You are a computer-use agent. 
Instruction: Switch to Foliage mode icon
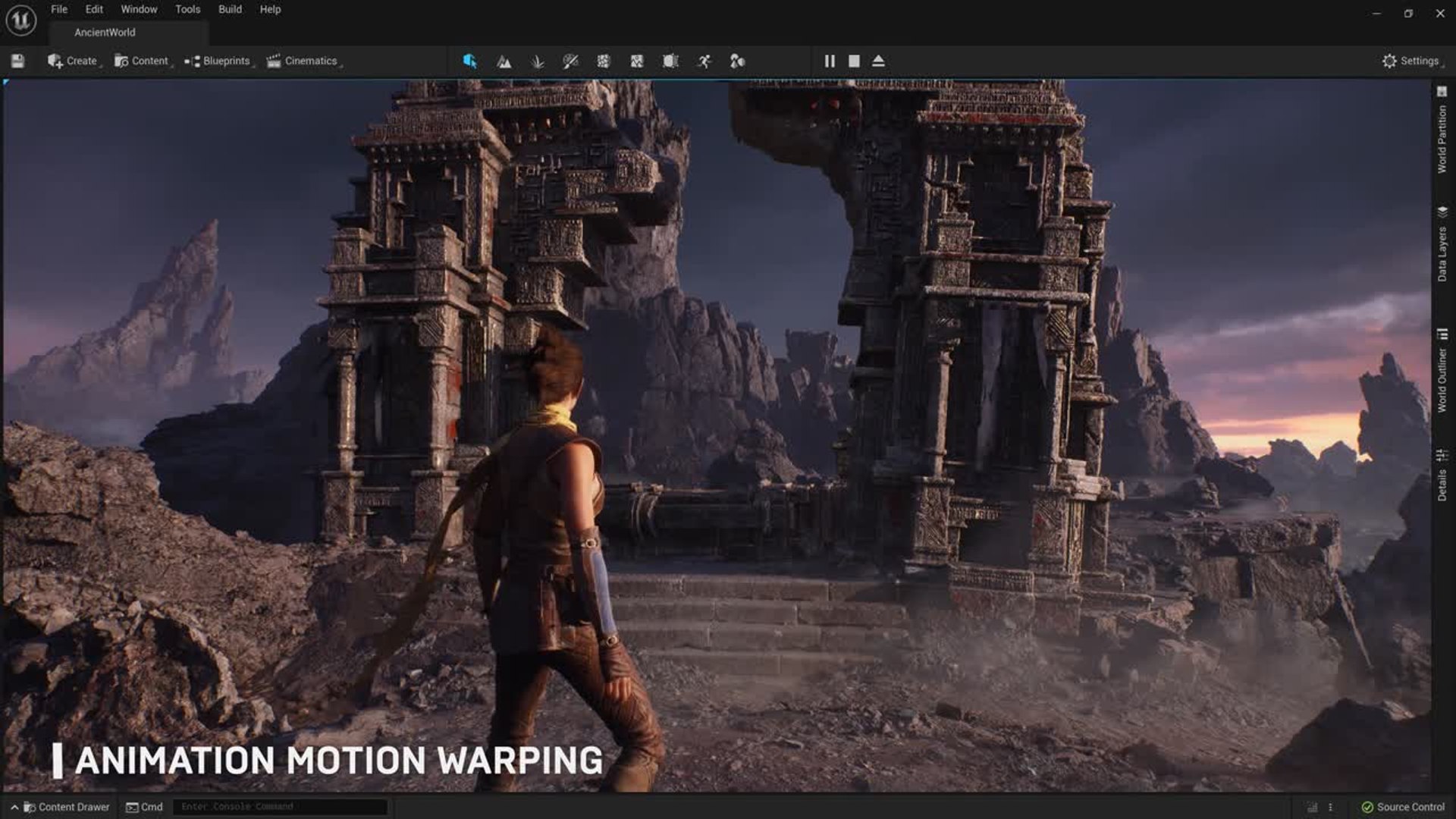point(538,61)
